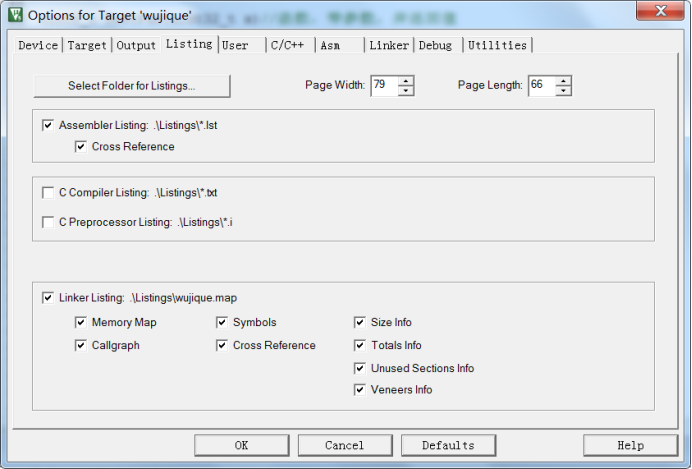Toggle the Veneers Info checkbox
Image resolution: width=692 pixels, height=469 pixels.
tap(360, 390)
